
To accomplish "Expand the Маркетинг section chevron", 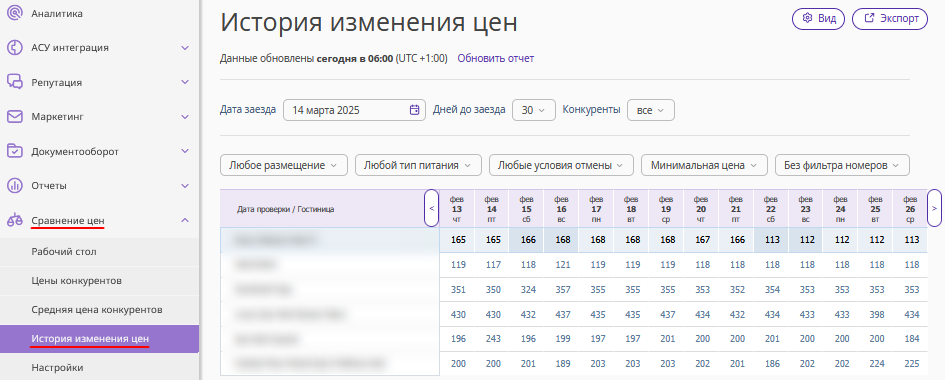I will pyautogui.click(x=185, y=117).
